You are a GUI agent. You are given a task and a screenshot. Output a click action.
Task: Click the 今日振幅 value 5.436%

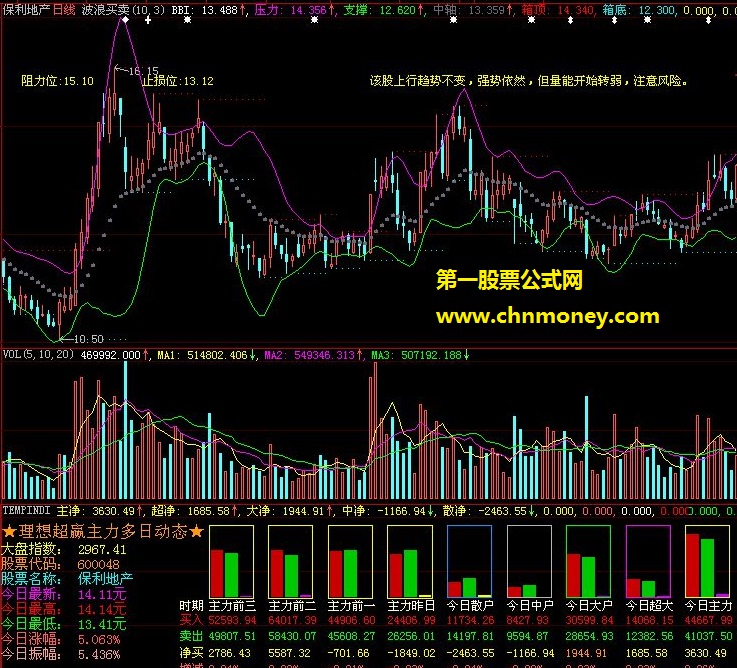[x=99, y=654]
